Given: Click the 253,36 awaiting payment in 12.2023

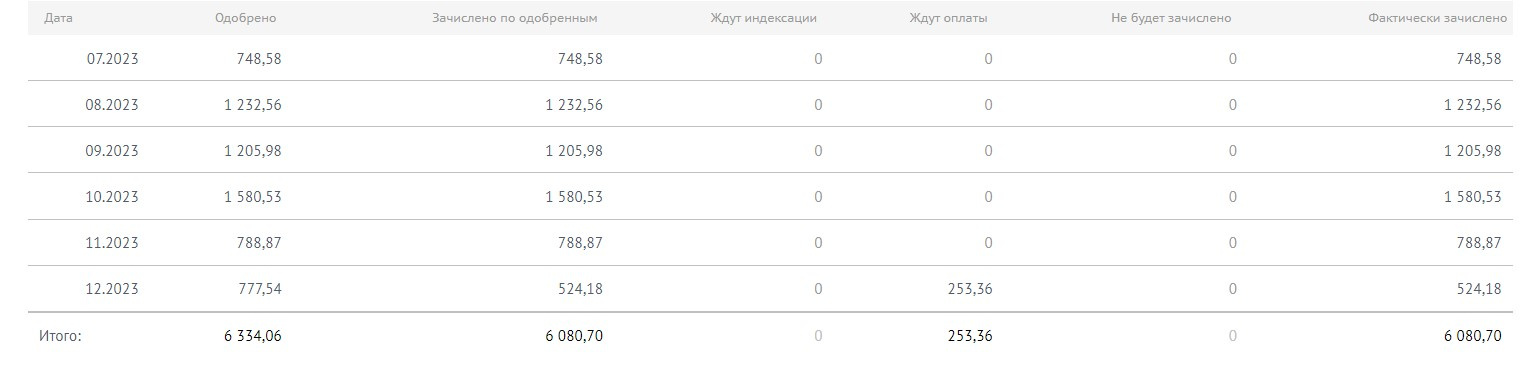Looking at the screenshot, I should click(x=969, y=288).
